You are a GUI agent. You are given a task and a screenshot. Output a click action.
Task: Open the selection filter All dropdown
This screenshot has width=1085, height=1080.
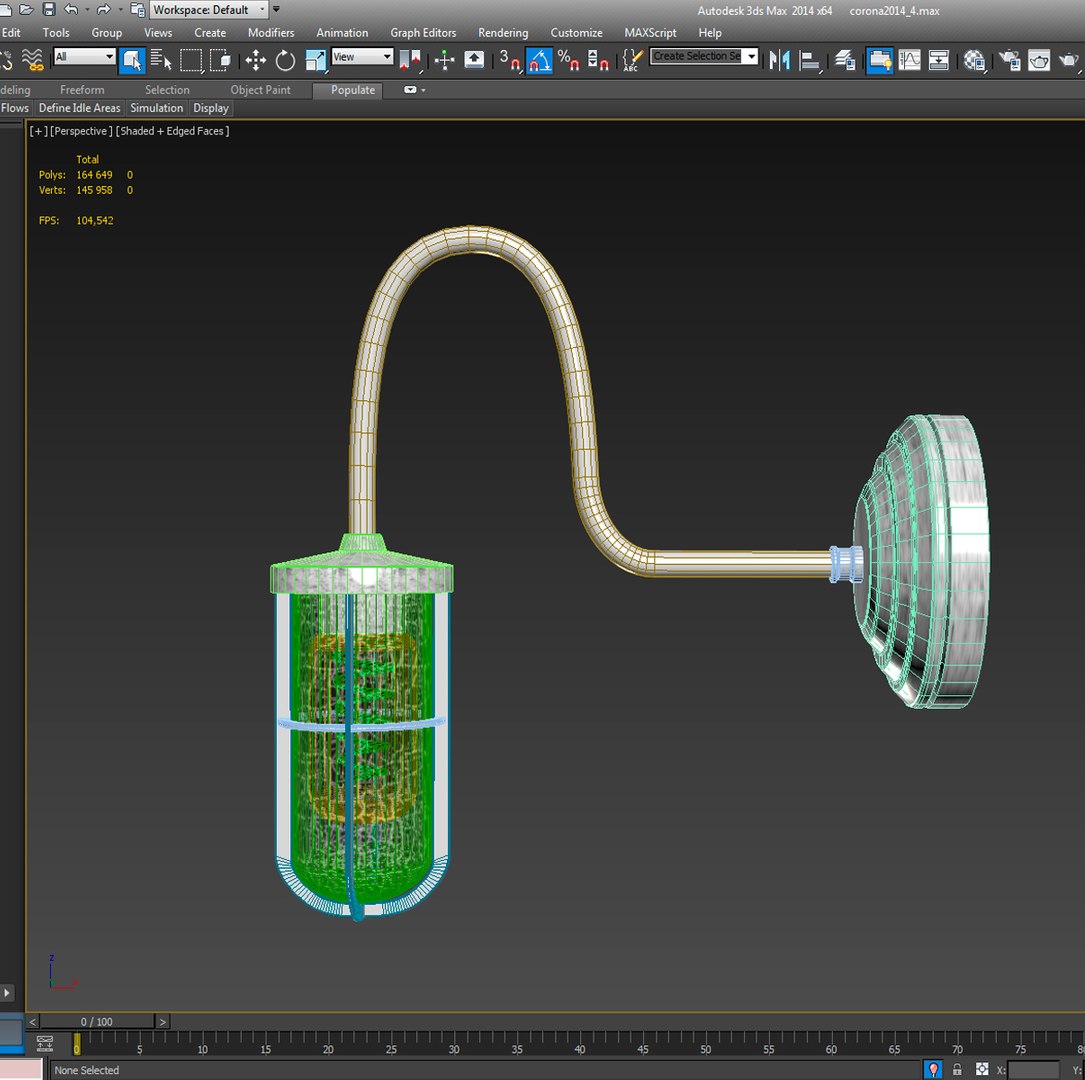[84, 57]
